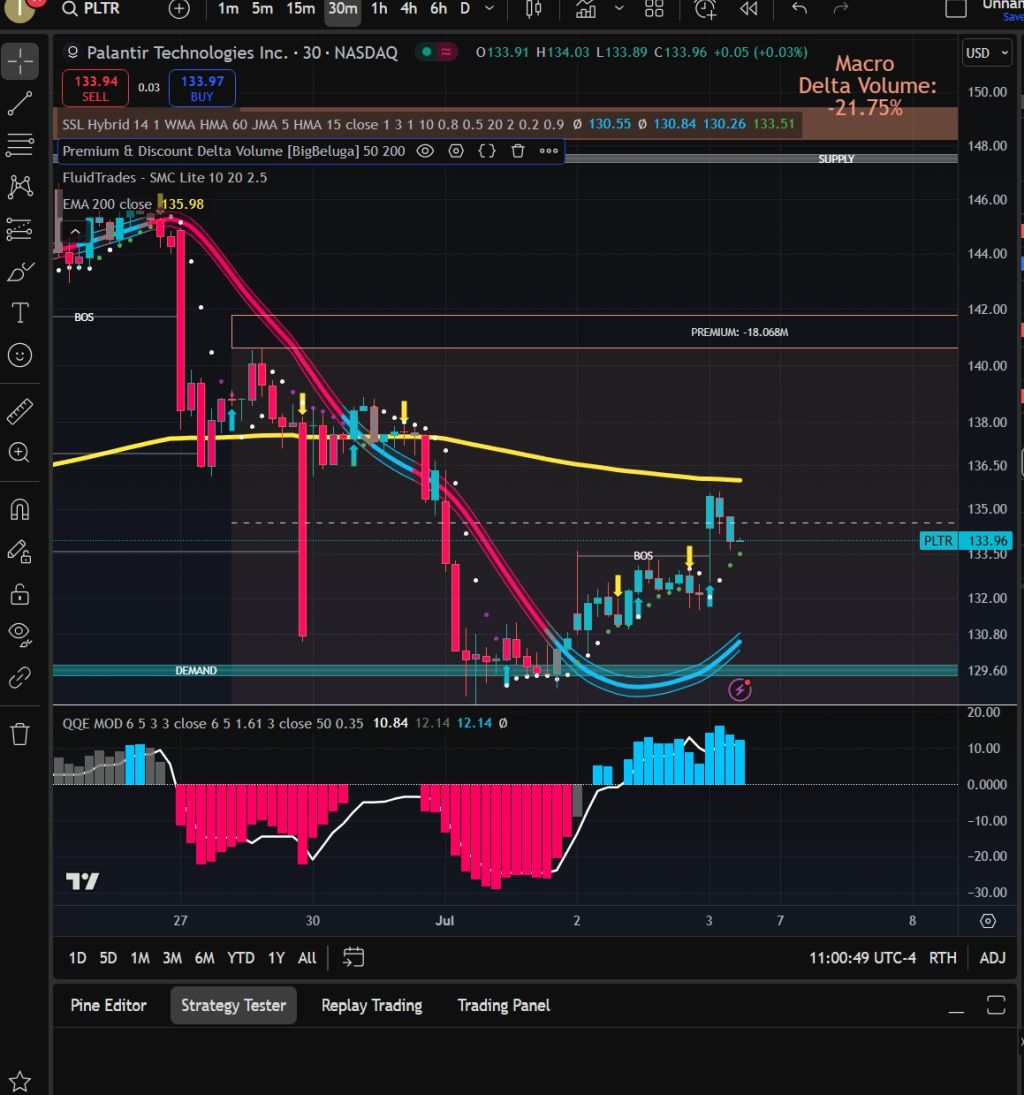Open the Fibonacci and Gann tools

click(20, 145)
